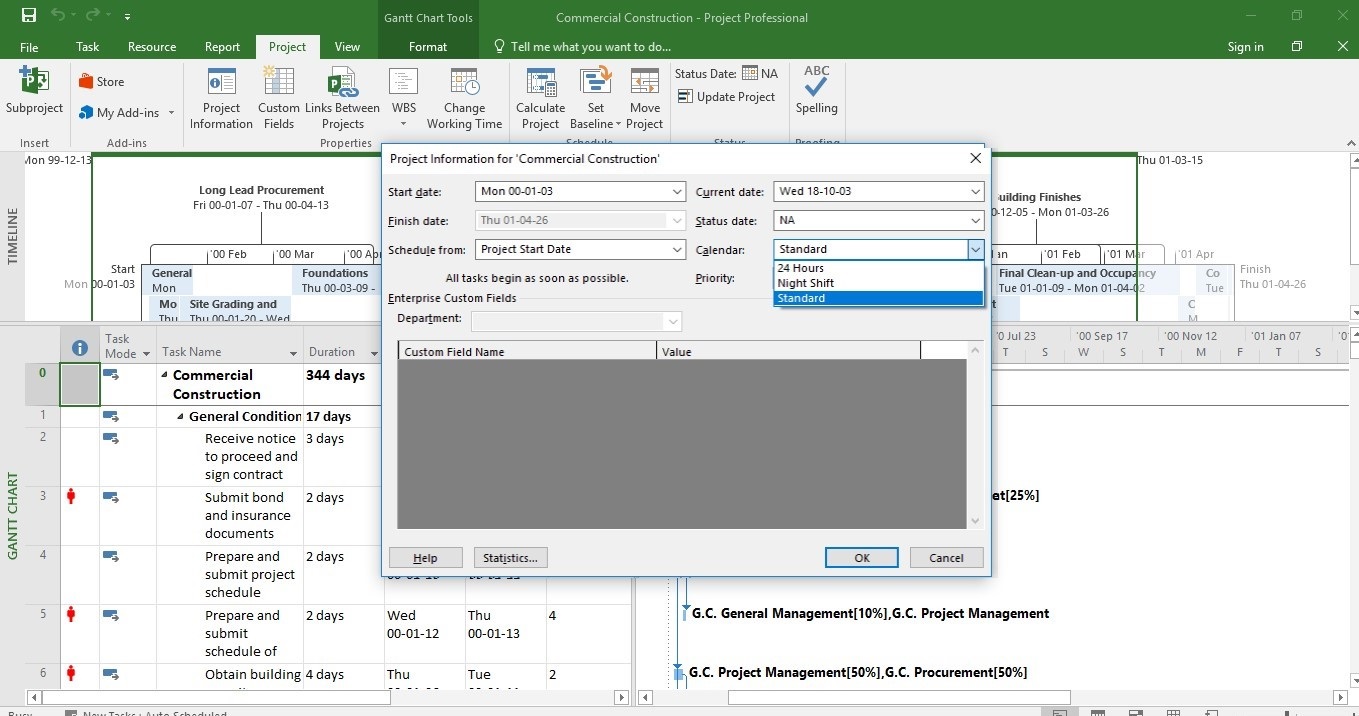The image size is (1359, 716).
Task: Run the Spelling check
Action: (817, 91)
